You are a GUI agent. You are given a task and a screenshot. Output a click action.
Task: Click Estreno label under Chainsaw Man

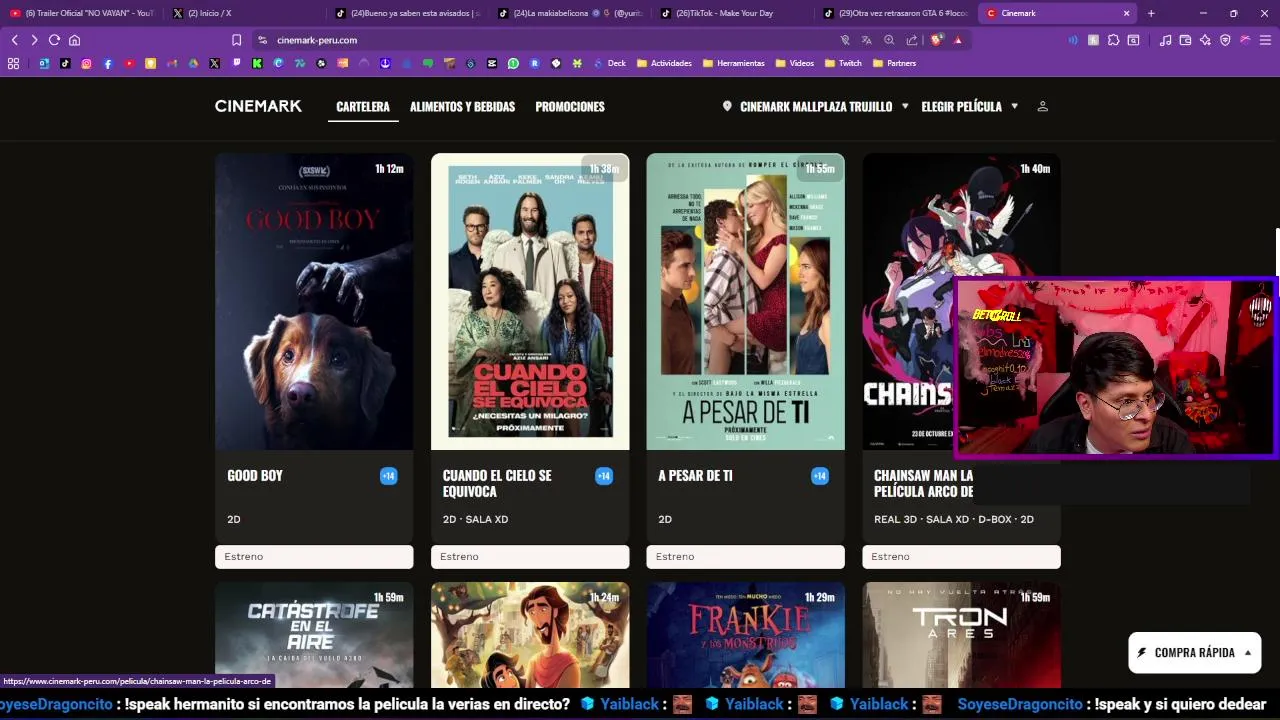(x=961, y=556)
